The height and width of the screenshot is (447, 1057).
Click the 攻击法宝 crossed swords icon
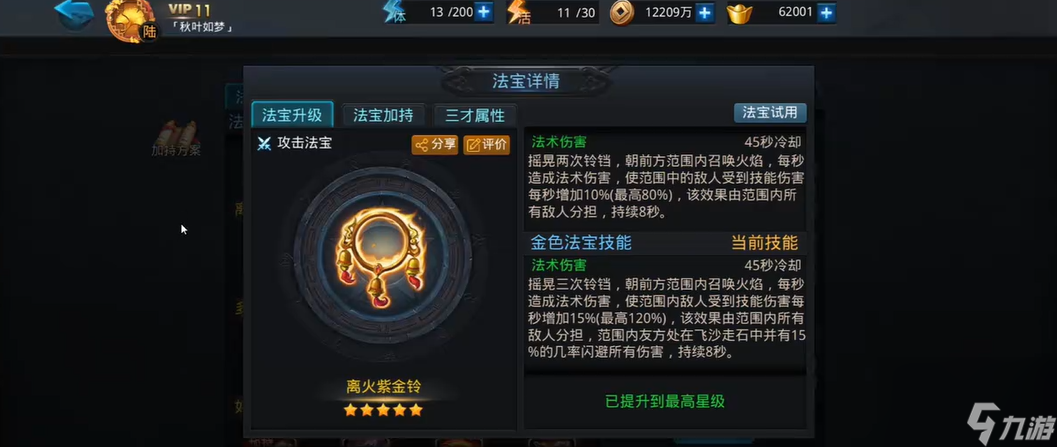[x=264, y=144]
